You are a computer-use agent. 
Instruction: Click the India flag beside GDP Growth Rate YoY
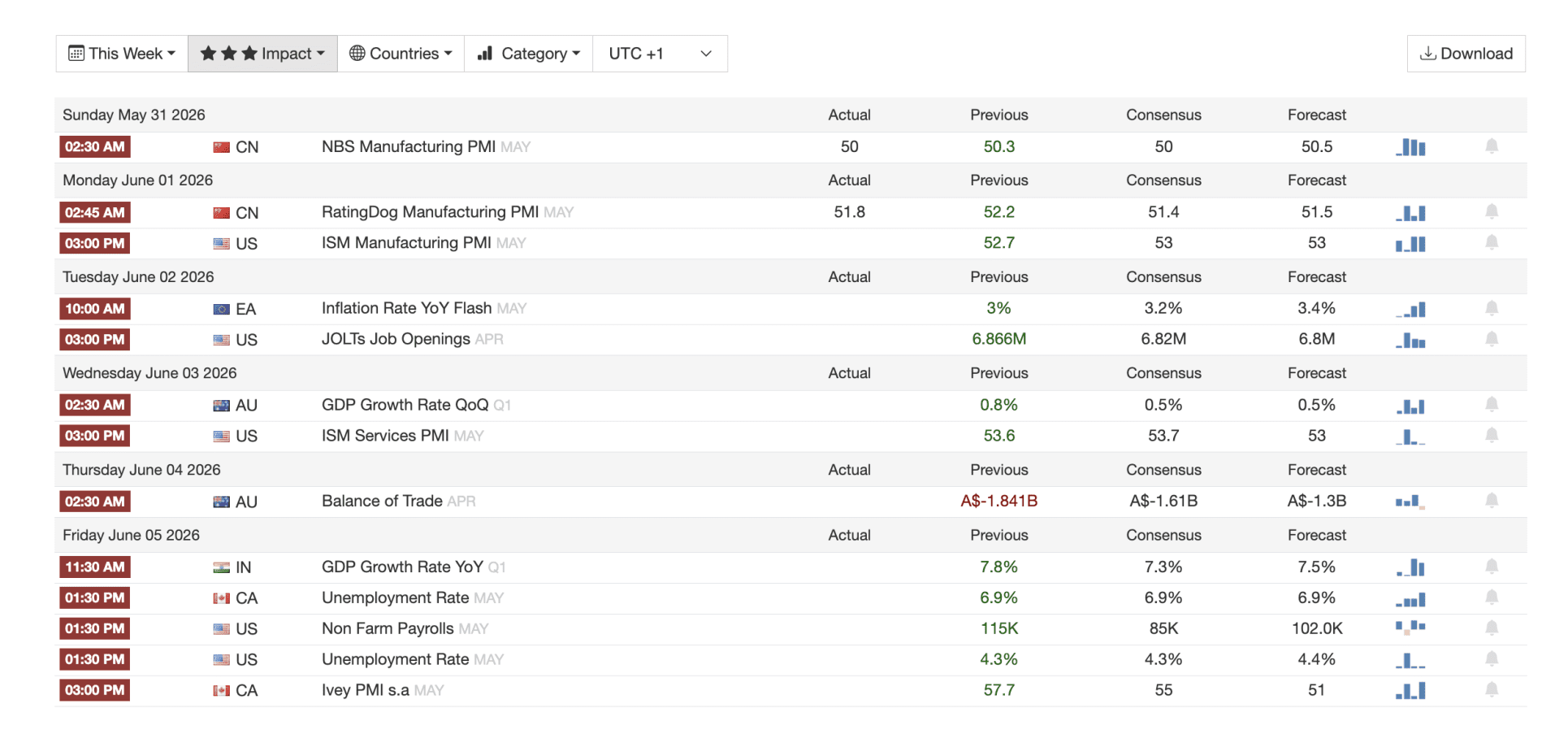[221, 567]
